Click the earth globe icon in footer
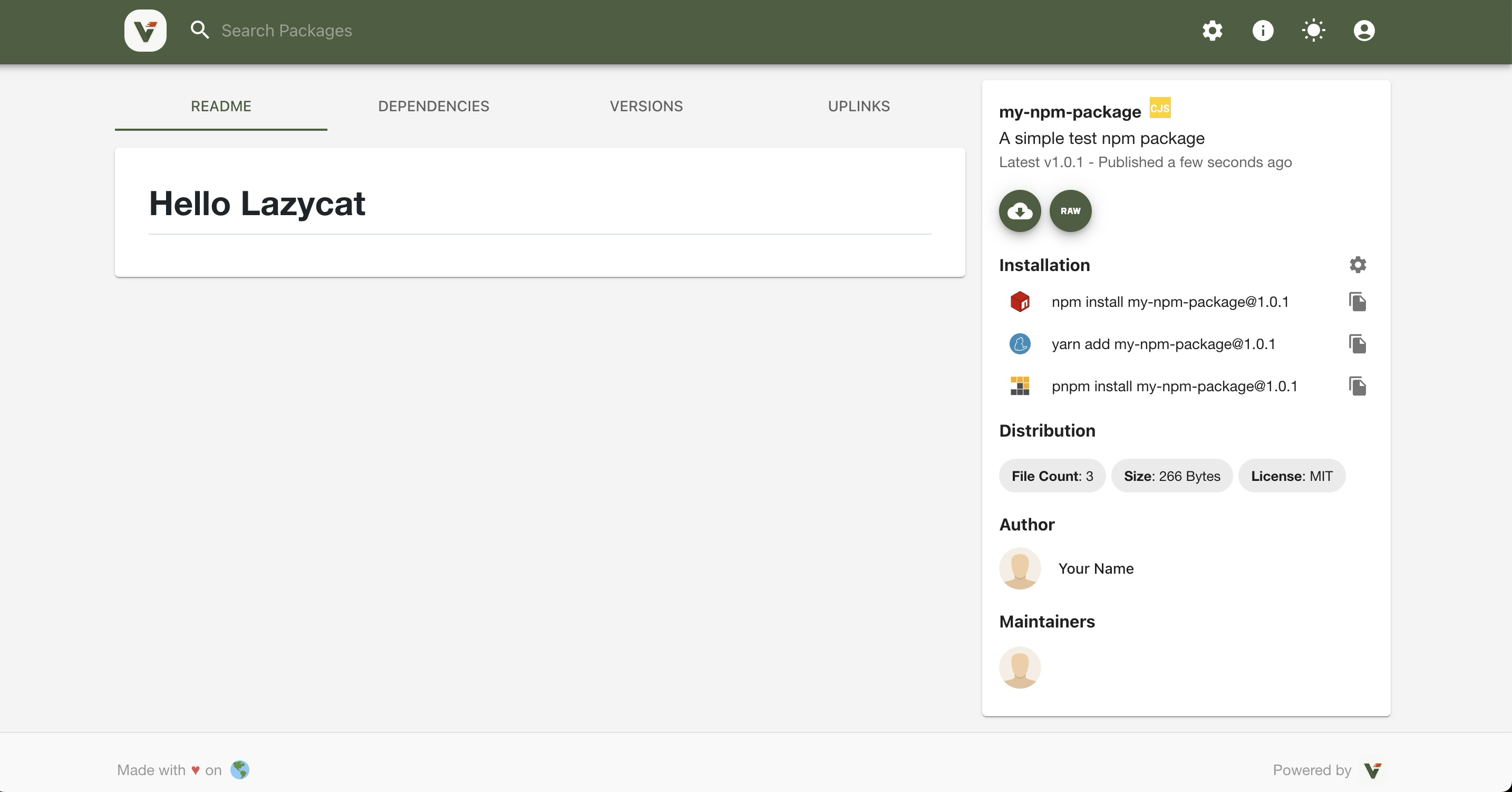This screenshot has width=1512, height=792. click(x=239, y=770)
